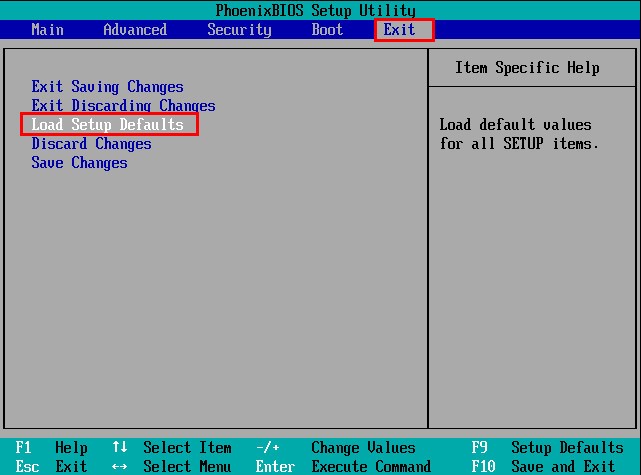Click the F1 Help key hint

pos(52,448)
